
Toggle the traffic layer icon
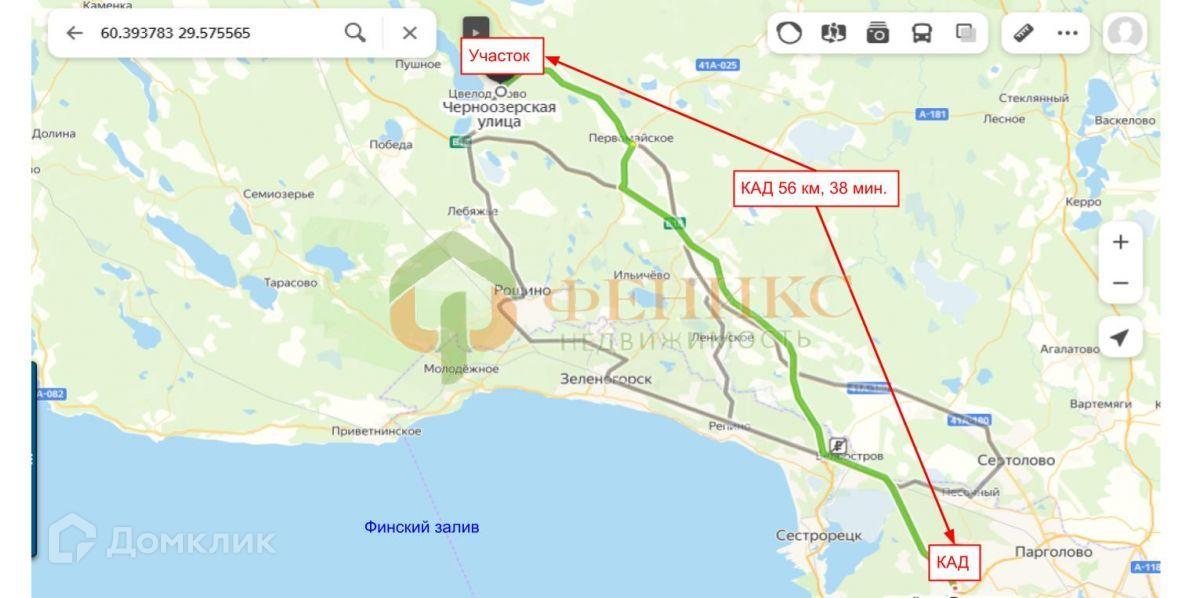(790, 33)
